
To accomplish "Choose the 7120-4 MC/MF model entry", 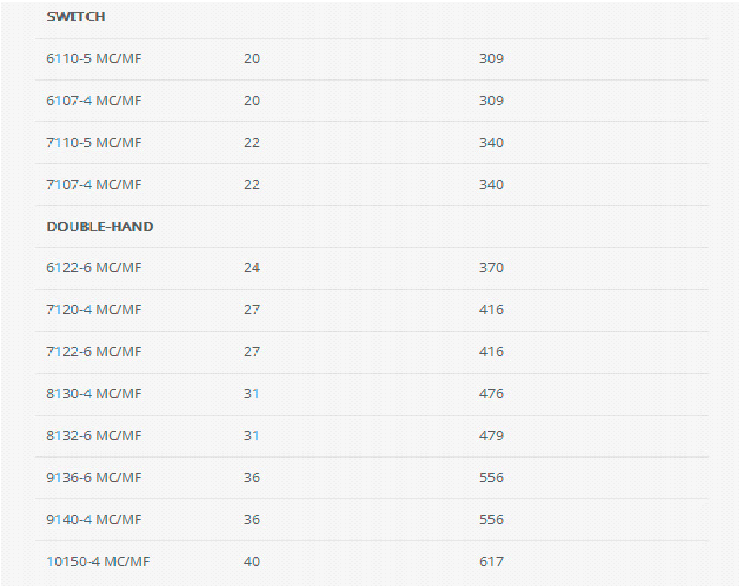I will click(94, 310).
